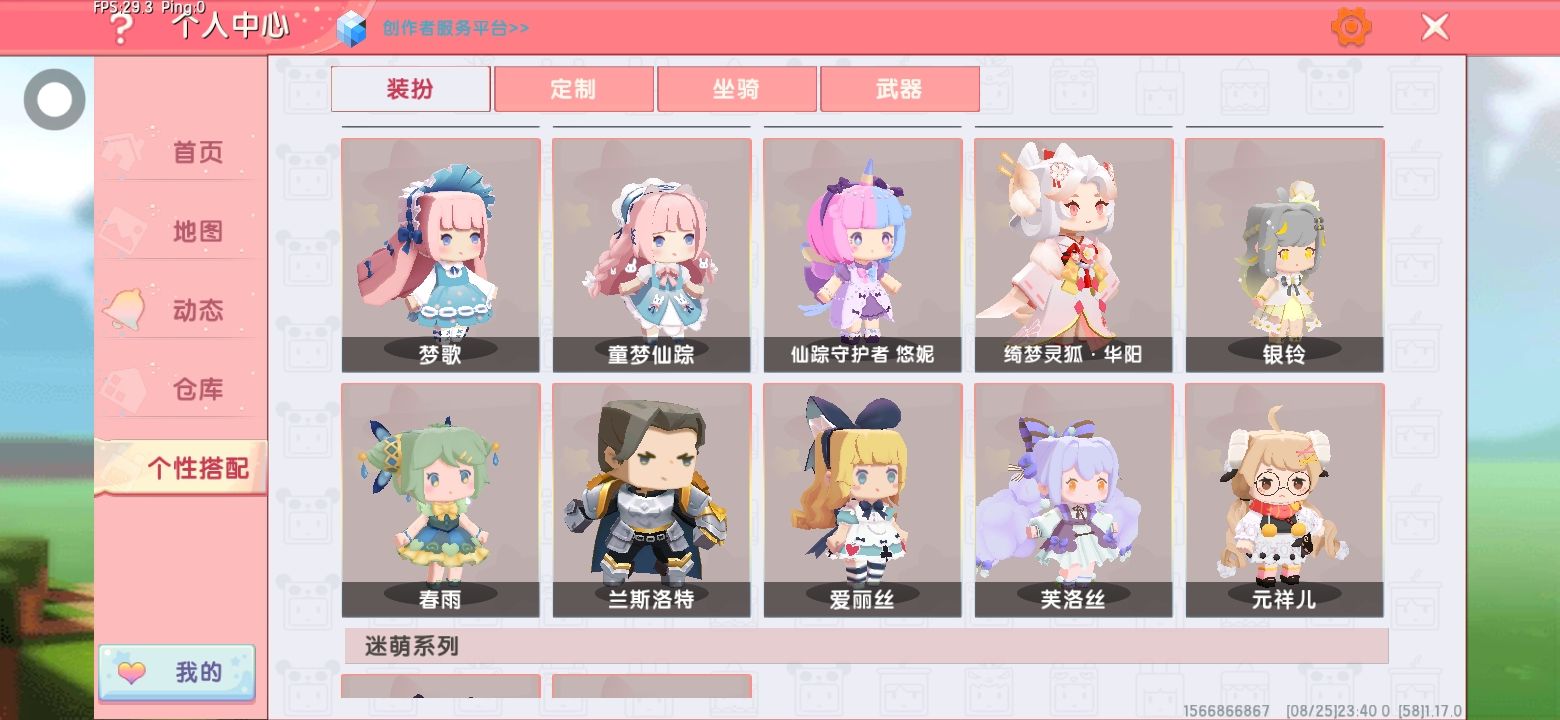Choose the 爱丽丝 character skin

pos(862,501)
